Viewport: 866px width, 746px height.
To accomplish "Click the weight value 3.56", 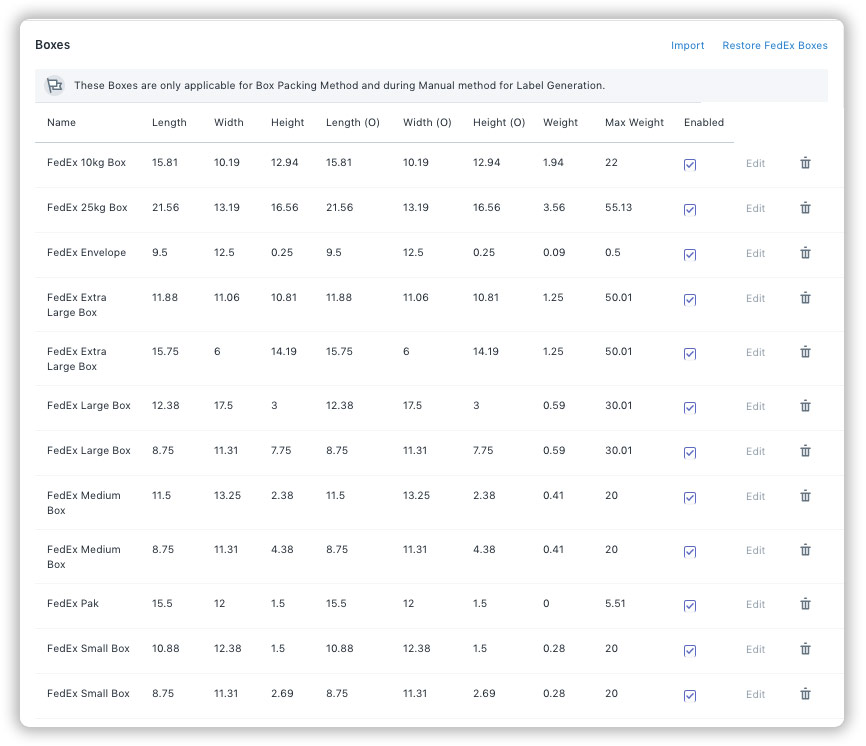I will tap(553, 208).
